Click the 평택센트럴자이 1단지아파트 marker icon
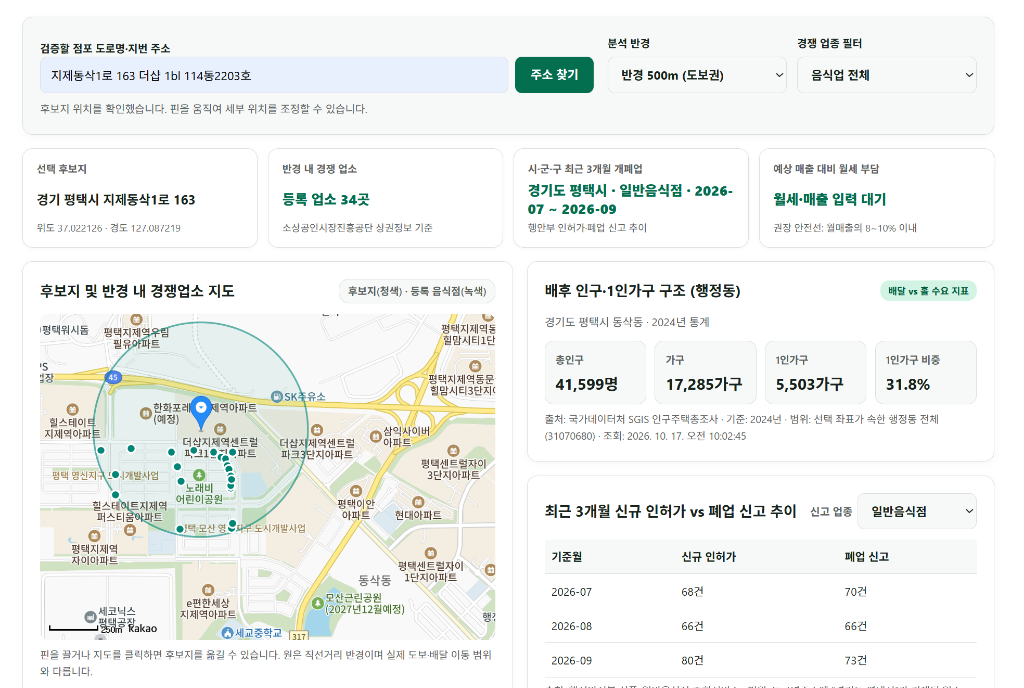The width and height of the screenshot is (1024, 688). coord(430,553)
